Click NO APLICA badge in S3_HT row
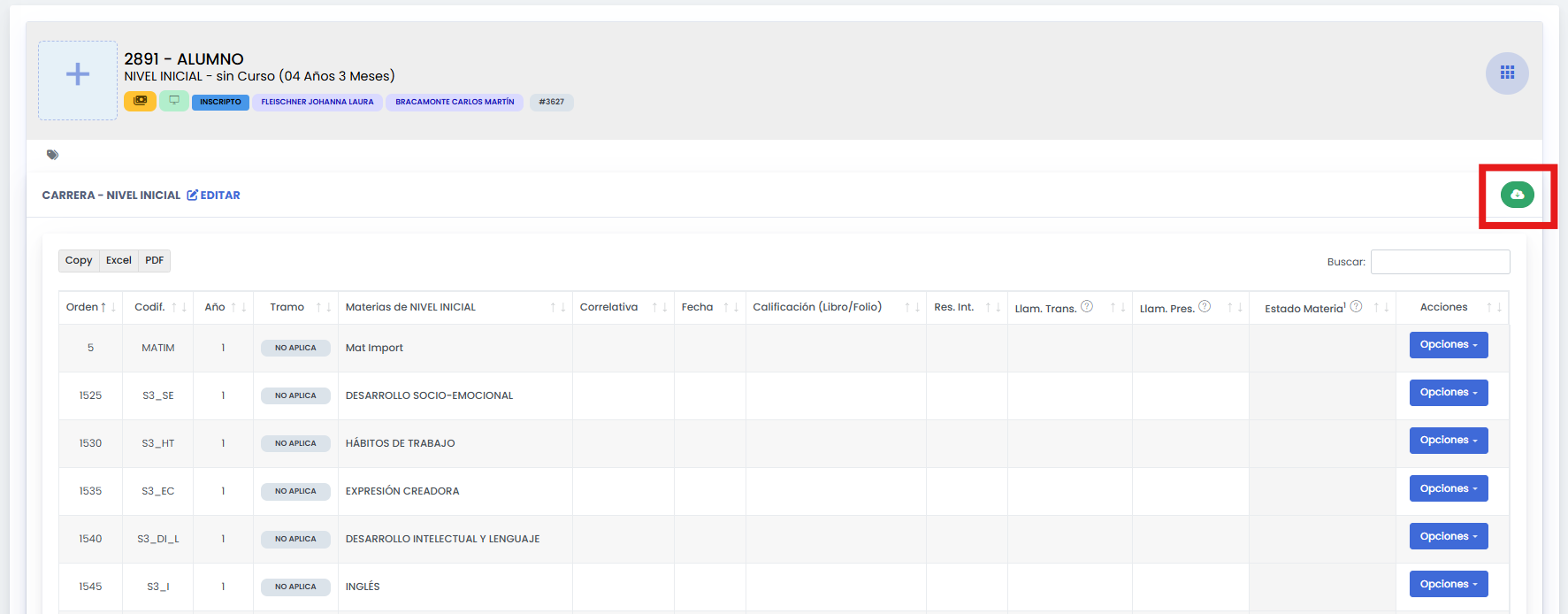The height and width of the screenshot is (614, 1568). point(295,443)
